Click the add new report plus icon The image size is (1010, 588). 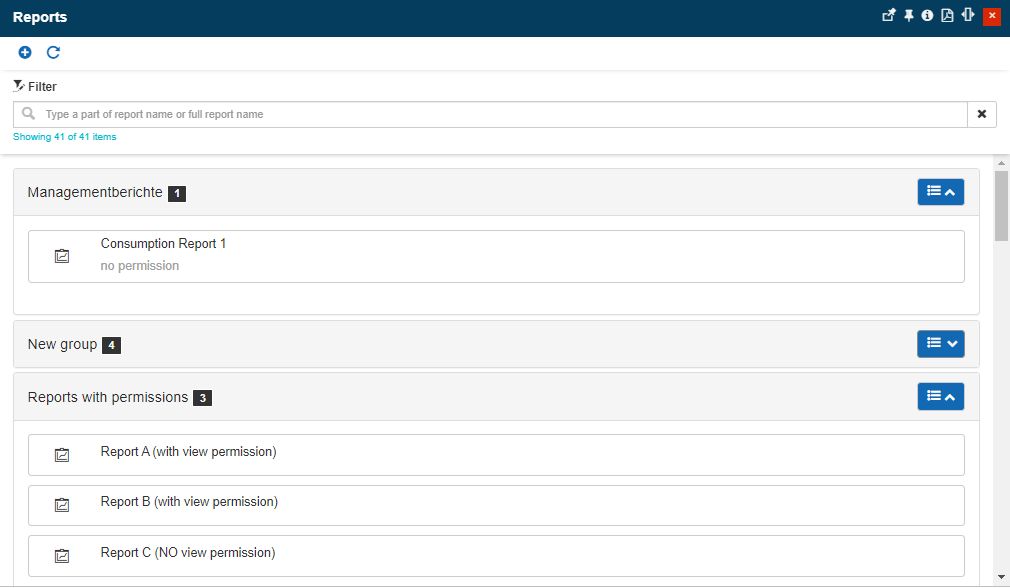25,52
